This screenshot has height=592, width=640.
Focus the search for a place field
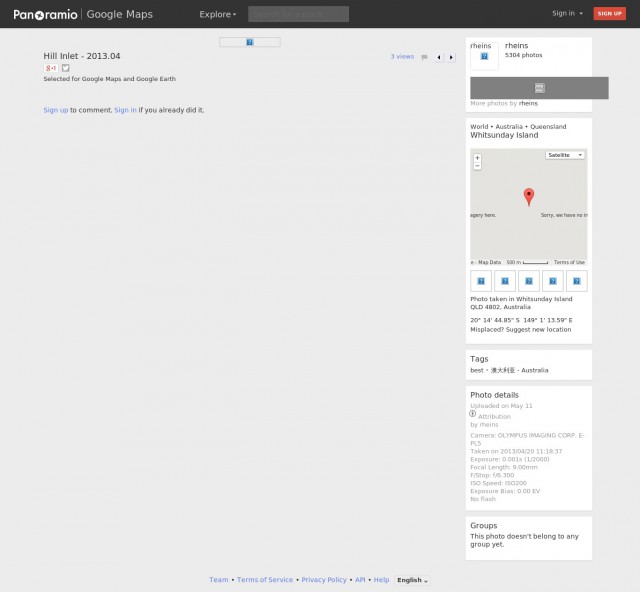pos(298,14)
